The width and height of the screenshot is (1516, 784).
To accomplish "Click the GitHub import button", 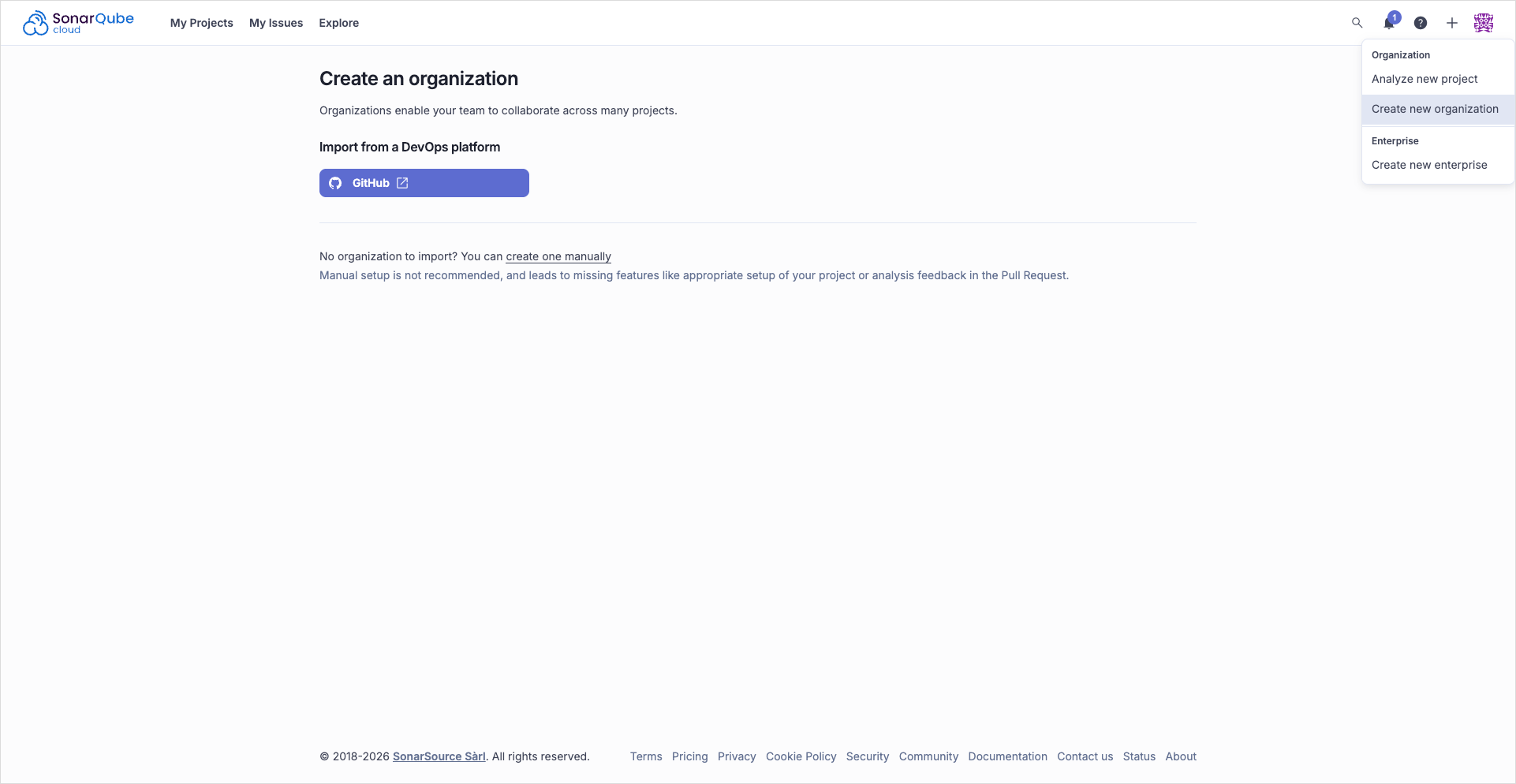I will point(424,182).
